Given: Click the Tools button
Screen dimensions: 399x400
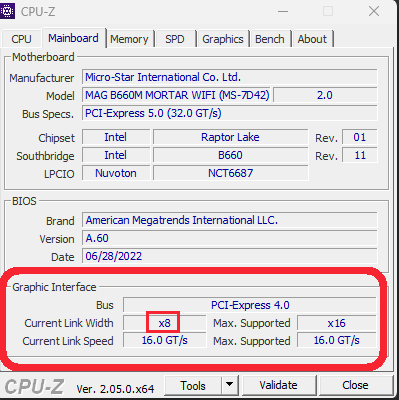Looking at the screenshot, I should pos(193,386).
